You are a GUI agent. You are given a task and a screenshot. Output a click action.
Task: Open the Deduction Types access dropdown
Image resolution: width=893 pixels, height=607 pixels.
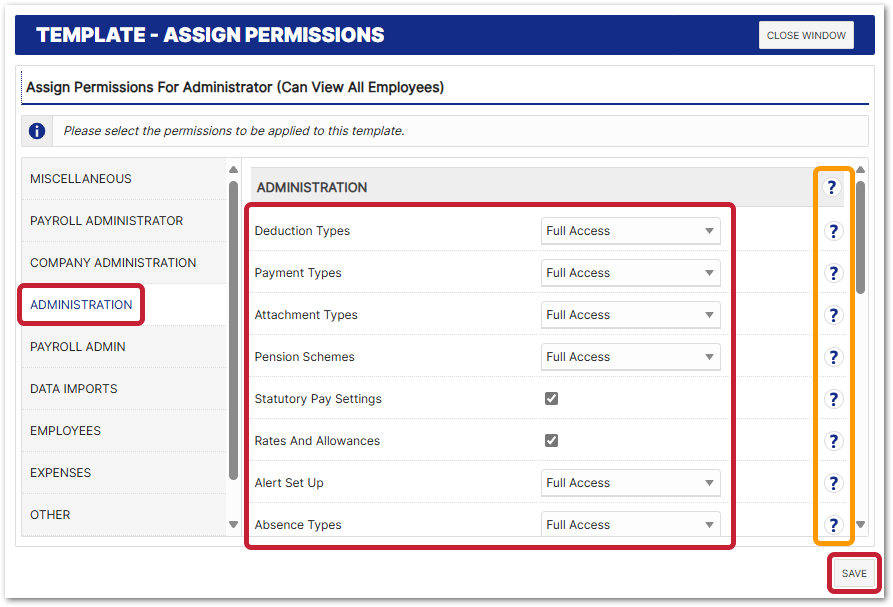tap(630, 231)
